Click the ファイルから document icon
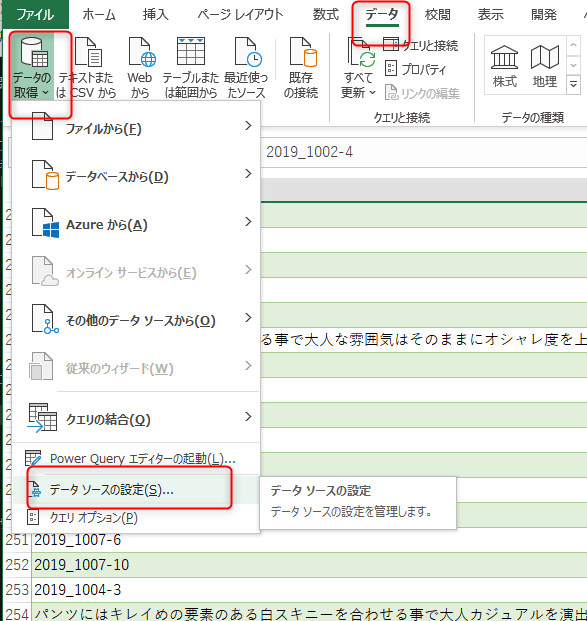The height and width of the screenshot is (621, 587). tap(42, 126)
